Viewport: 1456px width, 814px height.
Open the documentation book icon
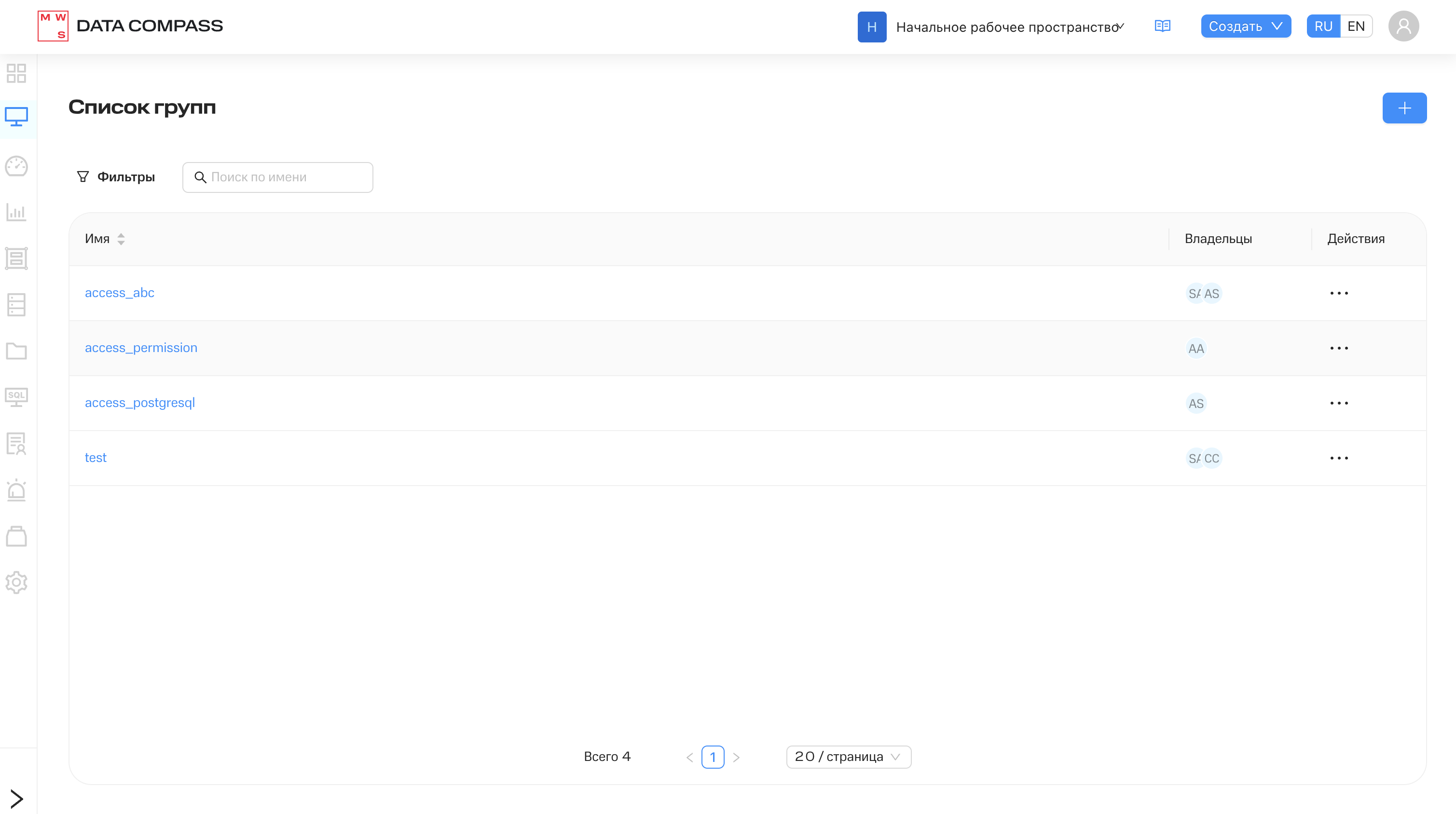coord(1162,26)
